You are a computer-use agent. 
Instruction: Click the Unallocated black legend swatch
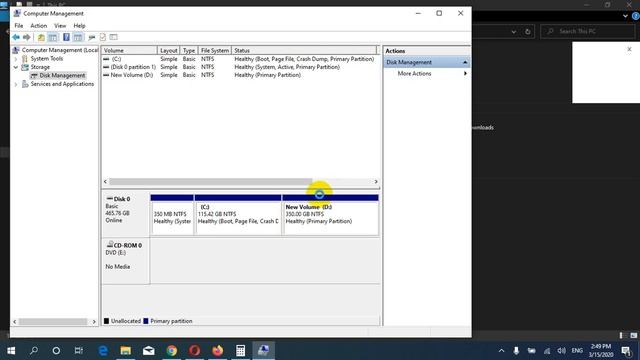pos(107,321)
